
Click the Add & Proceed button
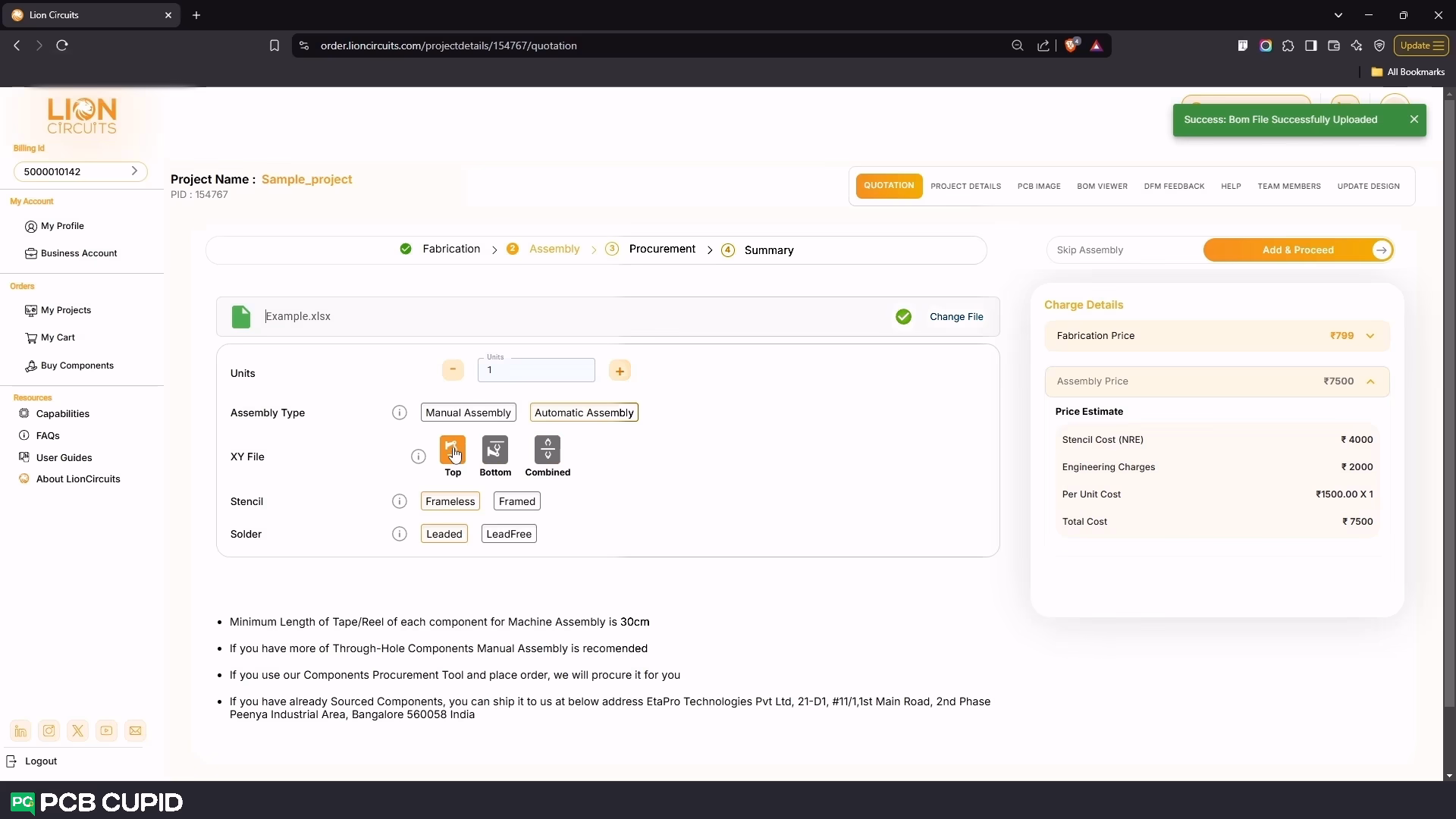(x=1298, y=250)
